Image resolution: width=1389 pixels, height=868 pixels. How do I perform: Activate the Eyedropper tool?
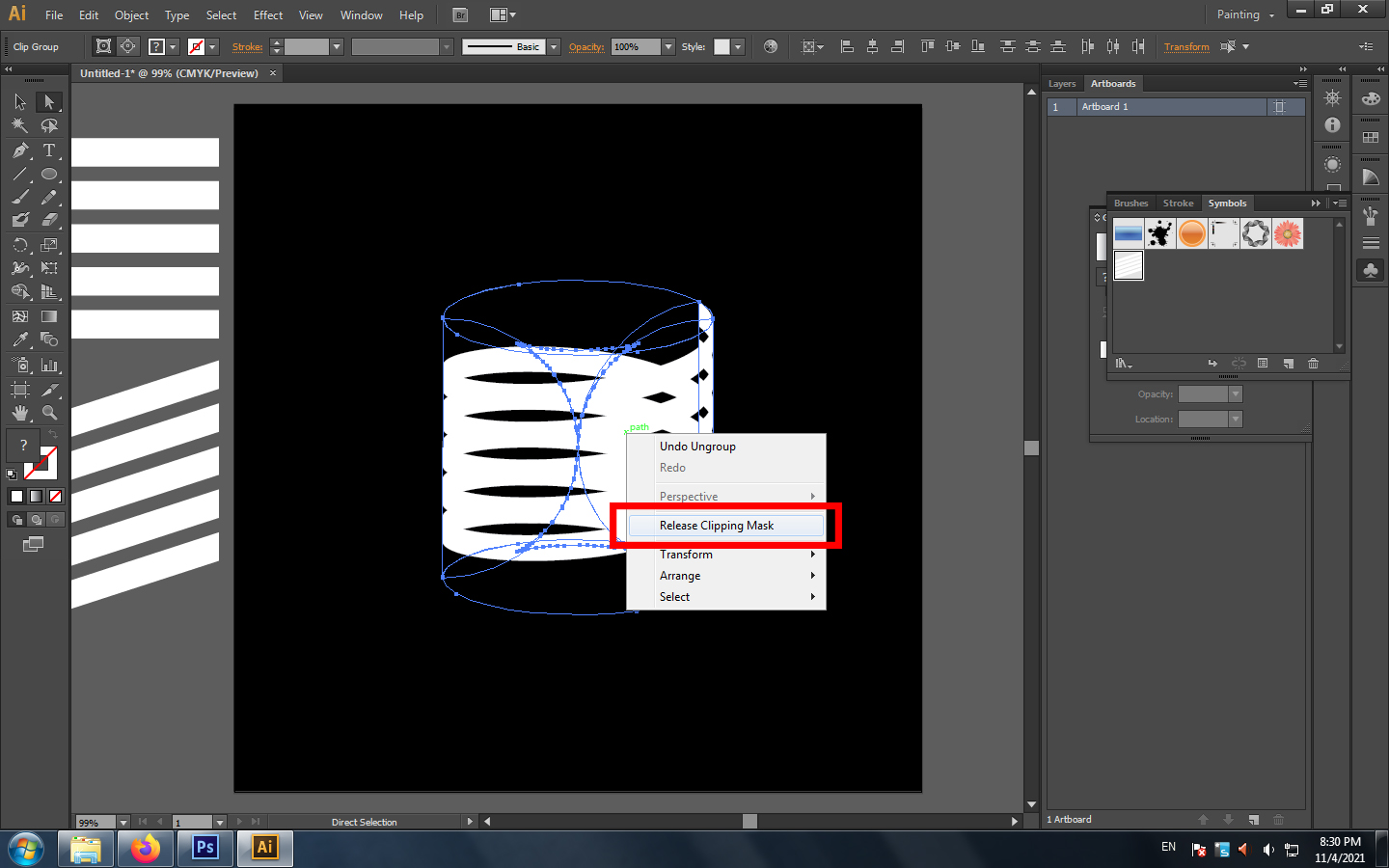(20, 339)
